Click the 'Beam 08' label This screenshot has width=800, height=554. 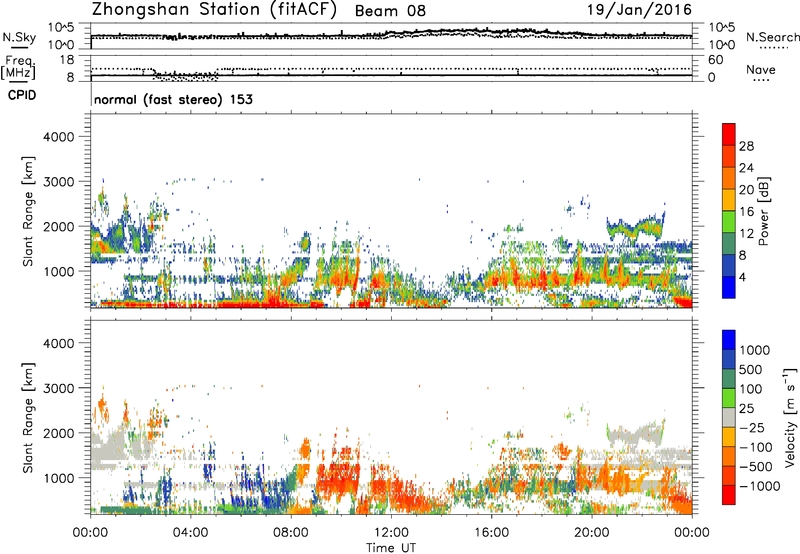[x=390, y=11]
